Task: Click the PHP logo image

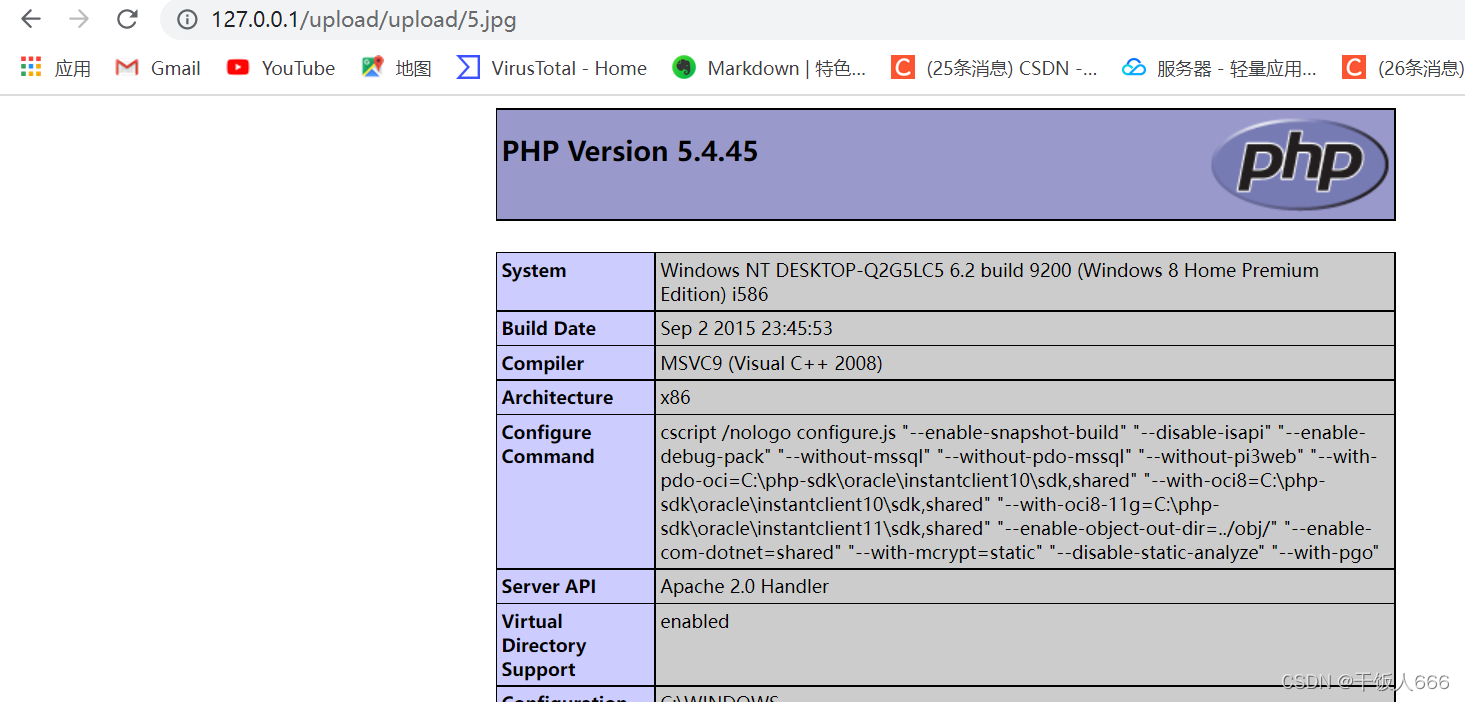Action: (1300, 163)
